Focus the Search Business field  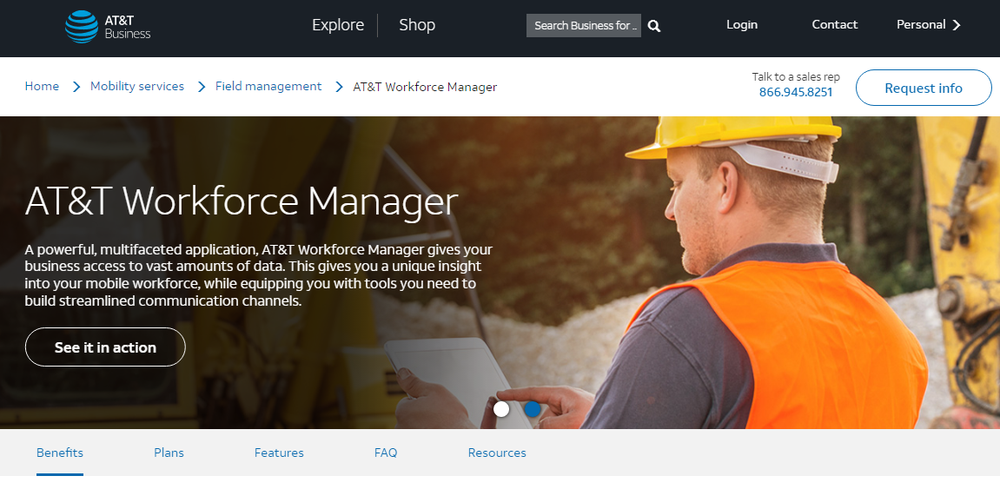click(584, 26)
